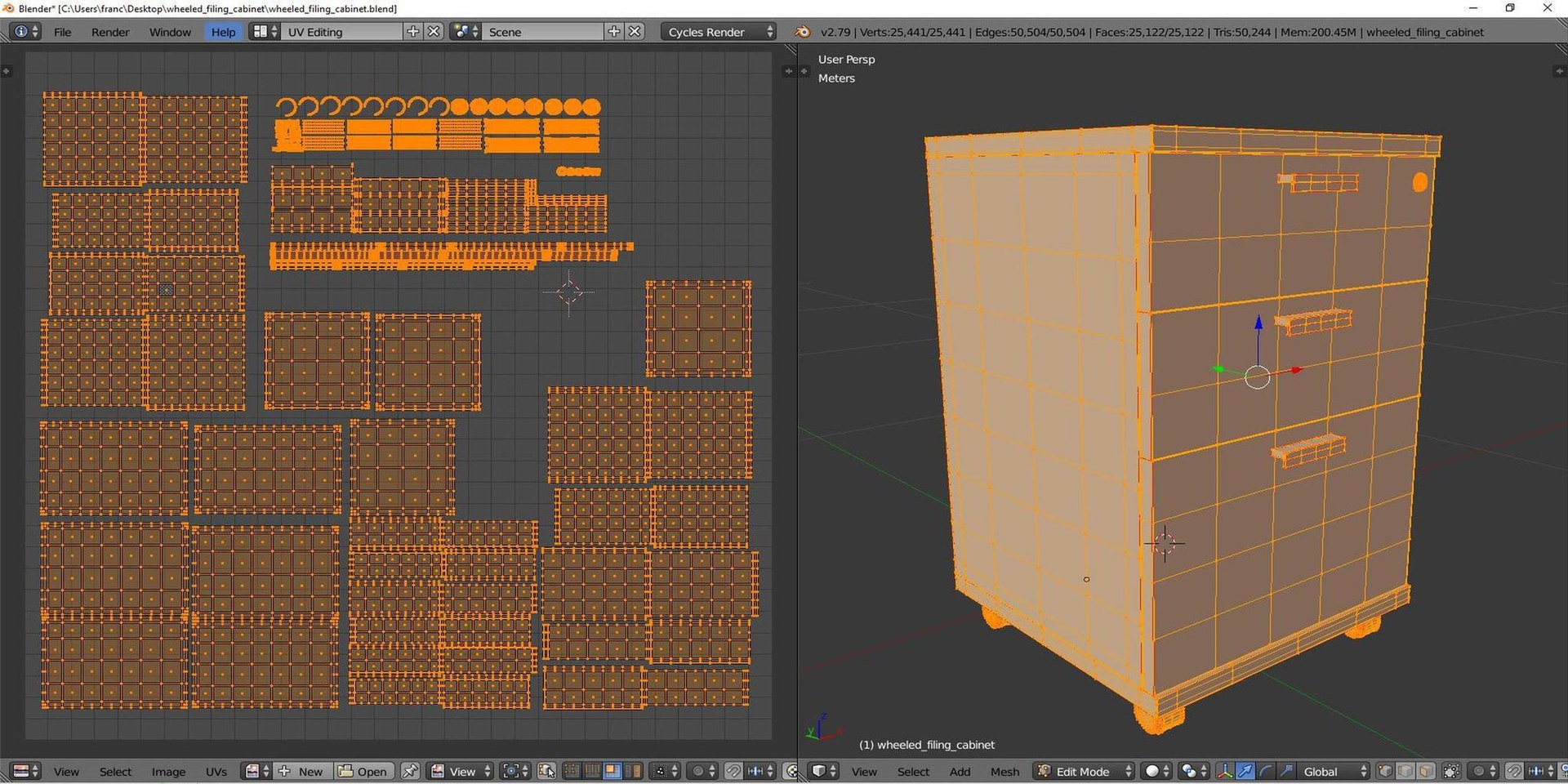Open the Edit Mode dropdown
1568x784 pixels.
1085,771
